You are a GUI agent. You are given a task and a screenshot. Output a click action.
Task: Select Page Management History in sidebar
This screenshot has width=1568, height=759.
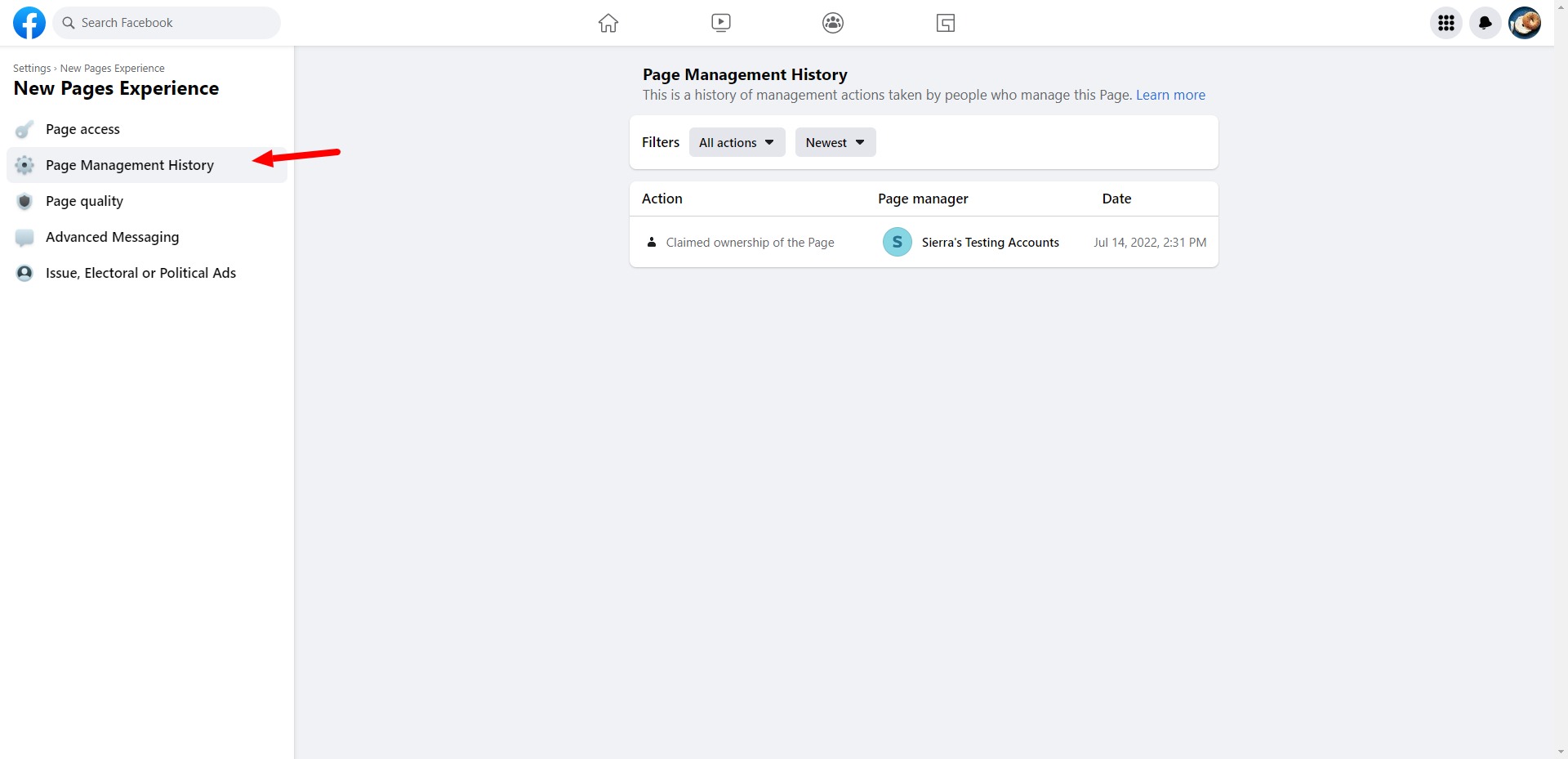point(130,165)
